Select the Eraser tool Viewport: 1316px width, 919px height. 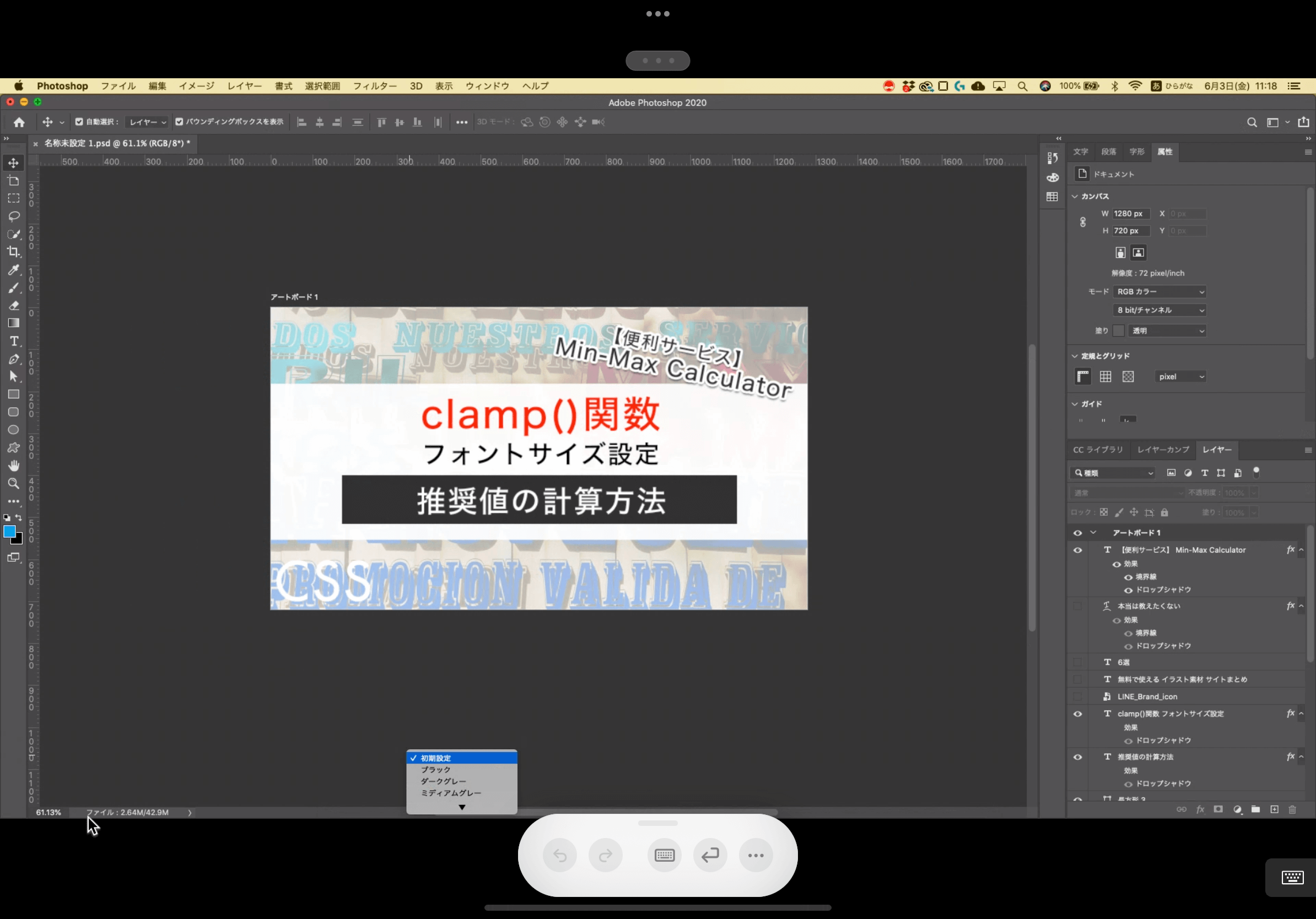pyautogui.click(x=14, y=305)
